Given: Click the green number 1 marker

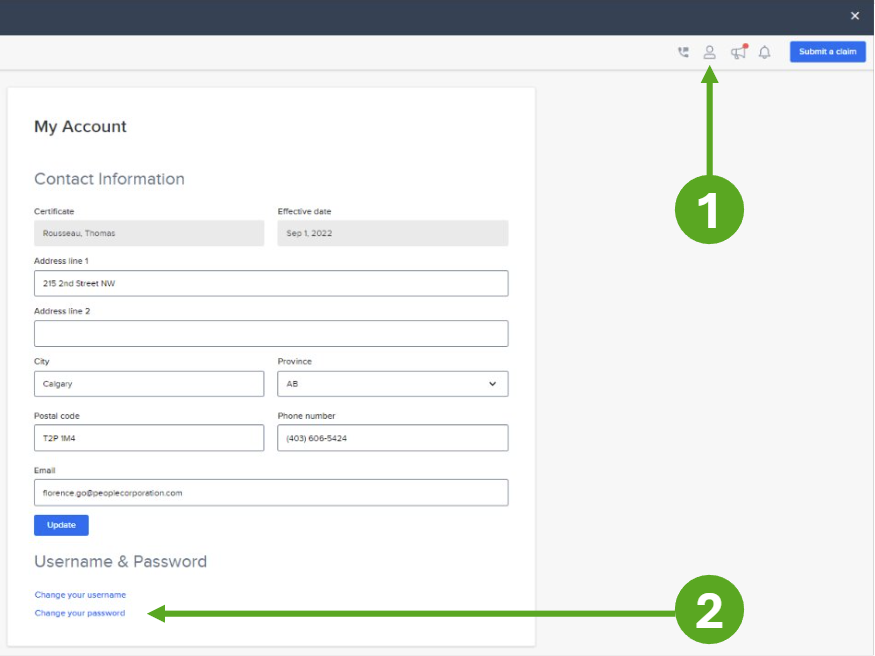Looking at the screenshot, I should click(x=709, y=211).
